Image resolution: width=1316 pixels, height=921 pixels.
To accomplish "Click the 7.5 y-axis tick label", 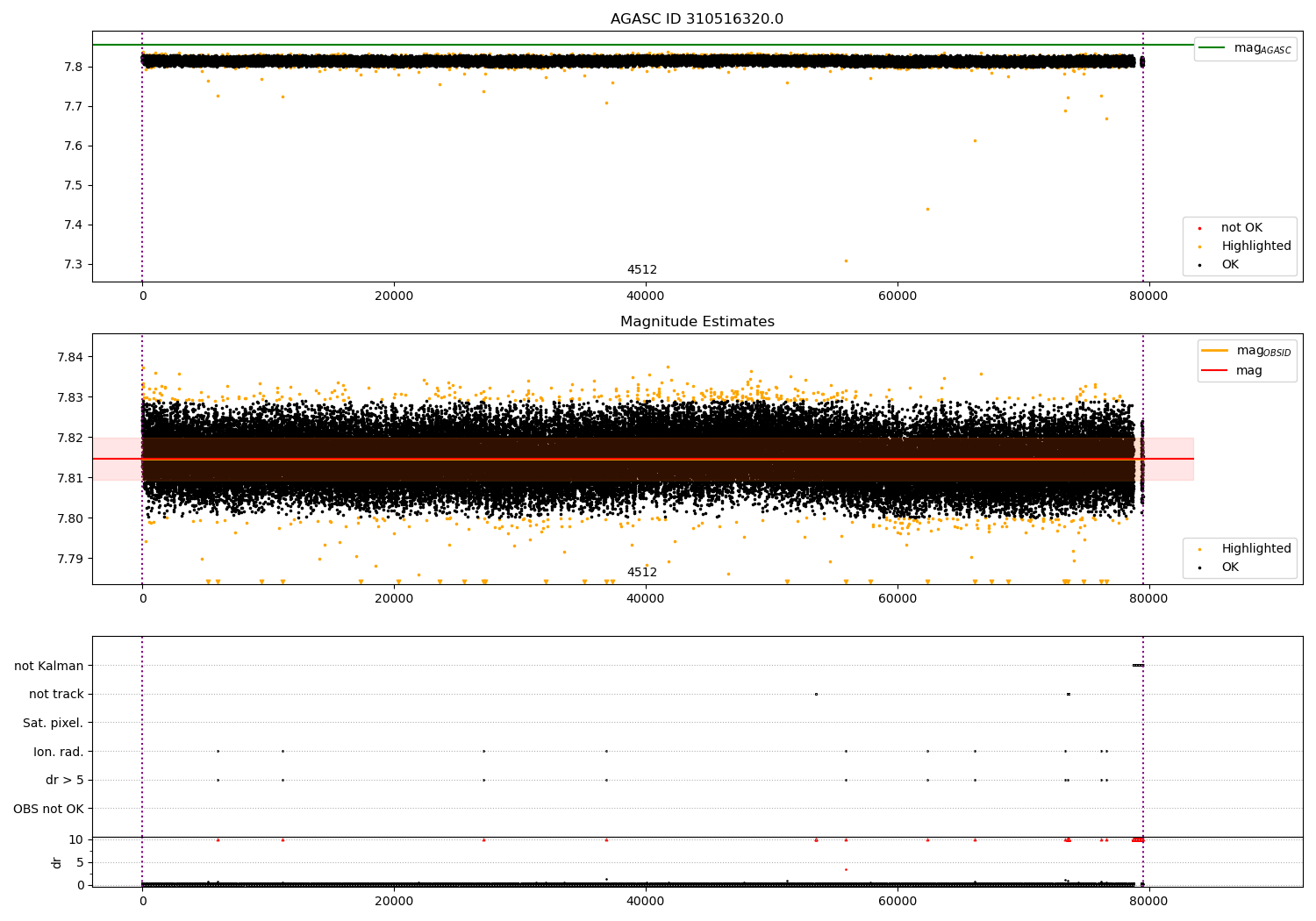I will pyautogui.click(x=73, y=186).
